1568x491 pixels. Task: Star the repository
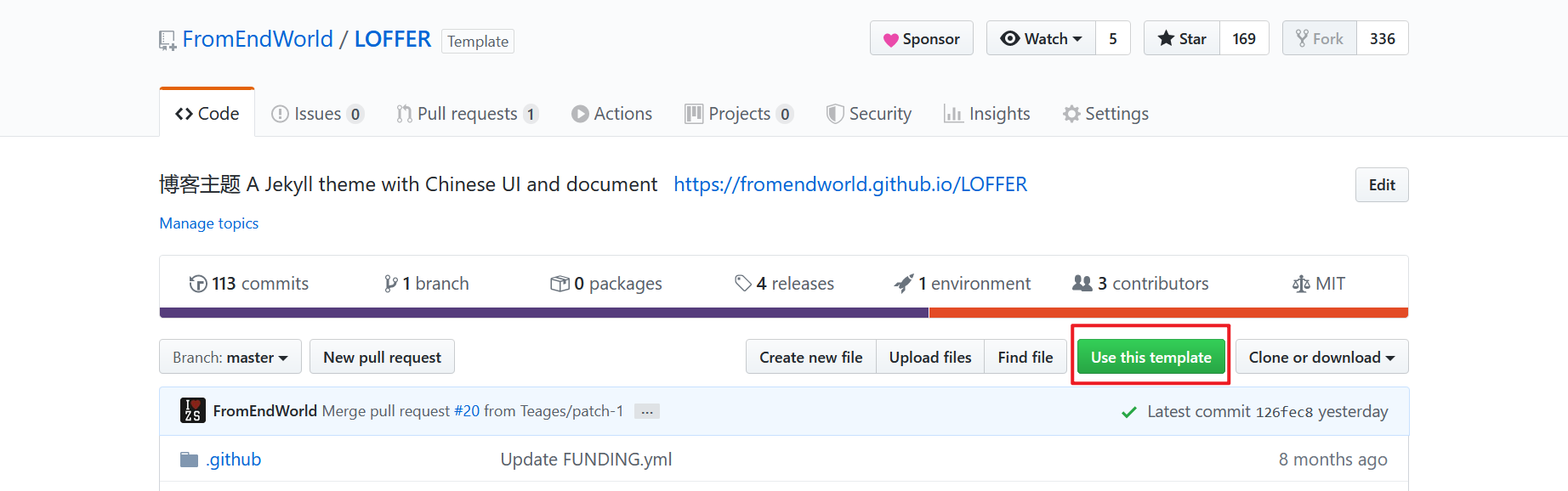[x=1182, y=38]
